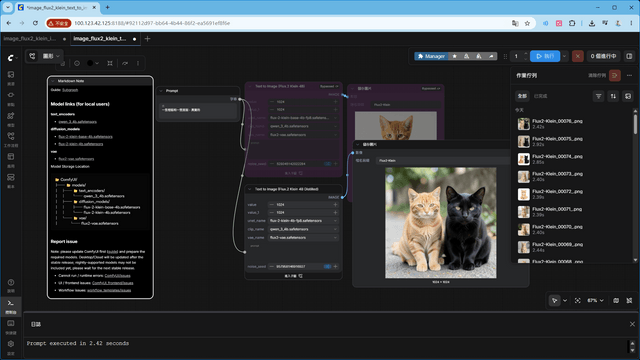Open the 67% zoom level dropdown
The height and width of the screenshot is (360, 640).
[595, 300]
